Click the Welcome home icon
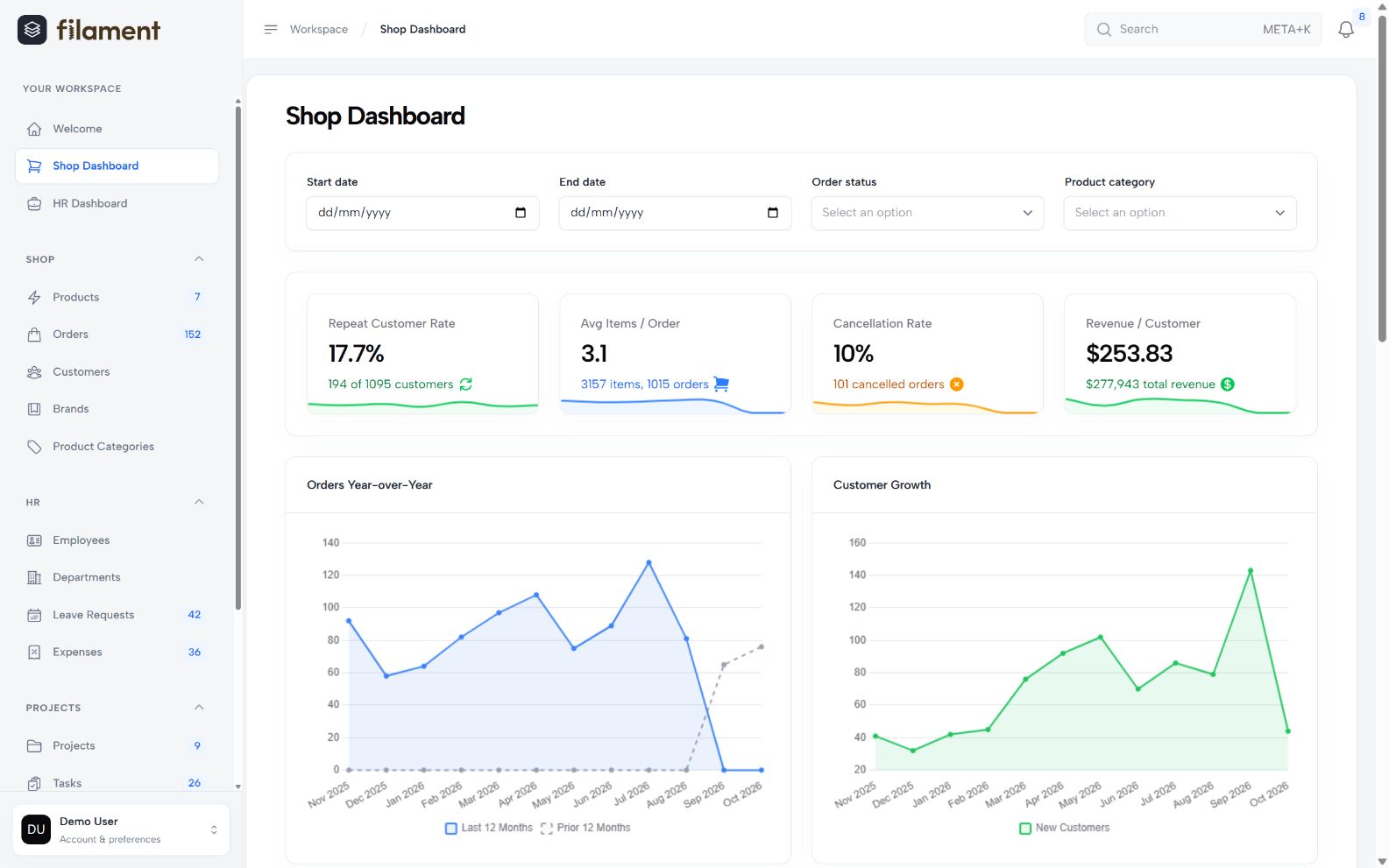The image size is (1389, 868). (x=34, y=129)
